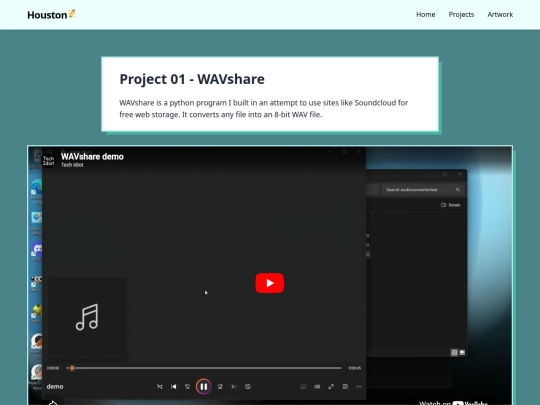Click the cast to device icon
This screenshot has width=540, height=405.
coord(303,386)
